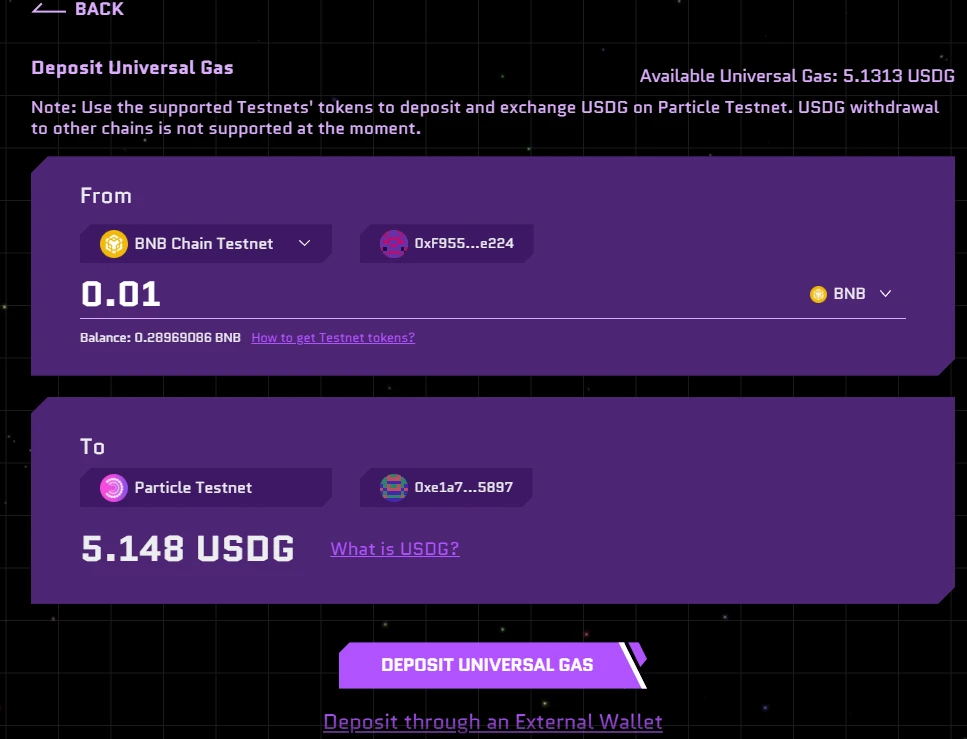Click the yellow BNB token icon
Screen dimensions: 967x739
pyautogui.click(x=818, y=294)
